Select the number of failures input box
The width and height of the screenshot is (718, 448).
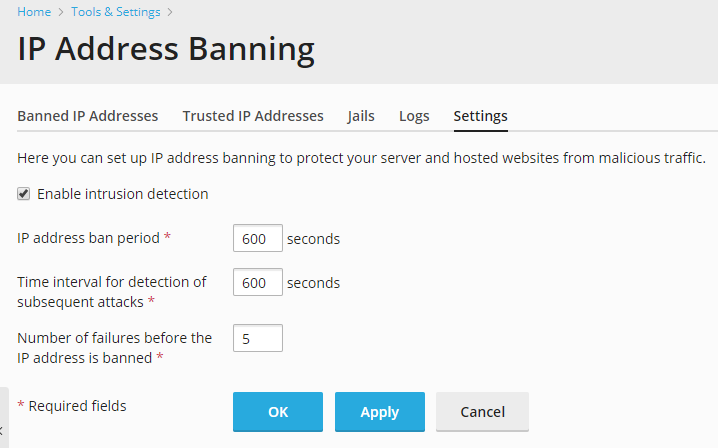click(257, 339)
